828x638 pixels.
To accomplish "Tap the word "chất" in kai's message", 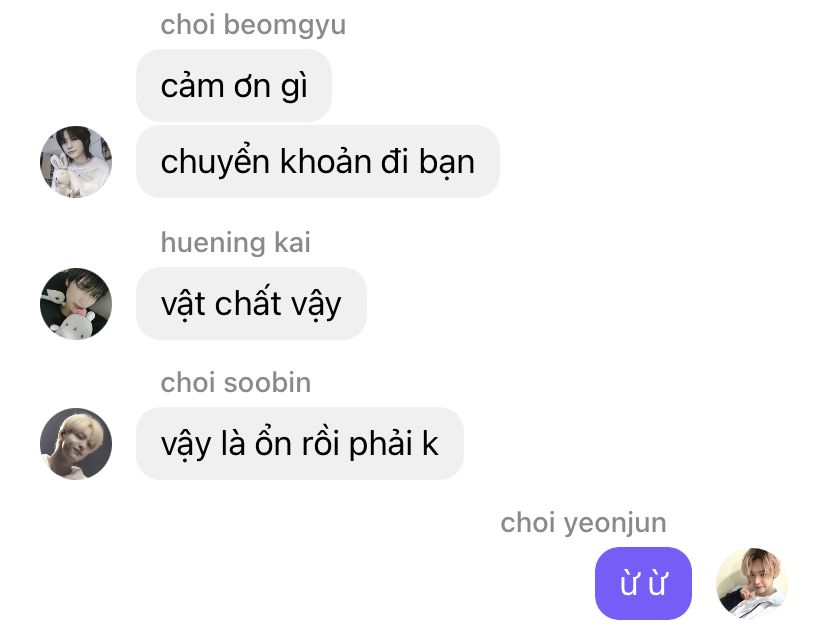I will click(x=249, y=302).
